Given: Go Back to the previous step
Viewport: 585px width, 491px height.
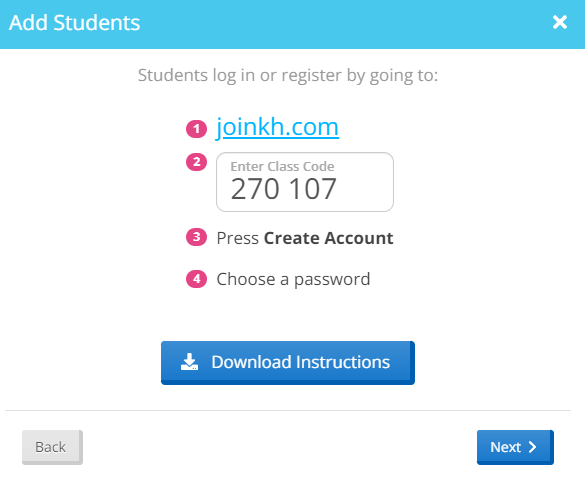Looking at the screenshot, I should [52, 447].
